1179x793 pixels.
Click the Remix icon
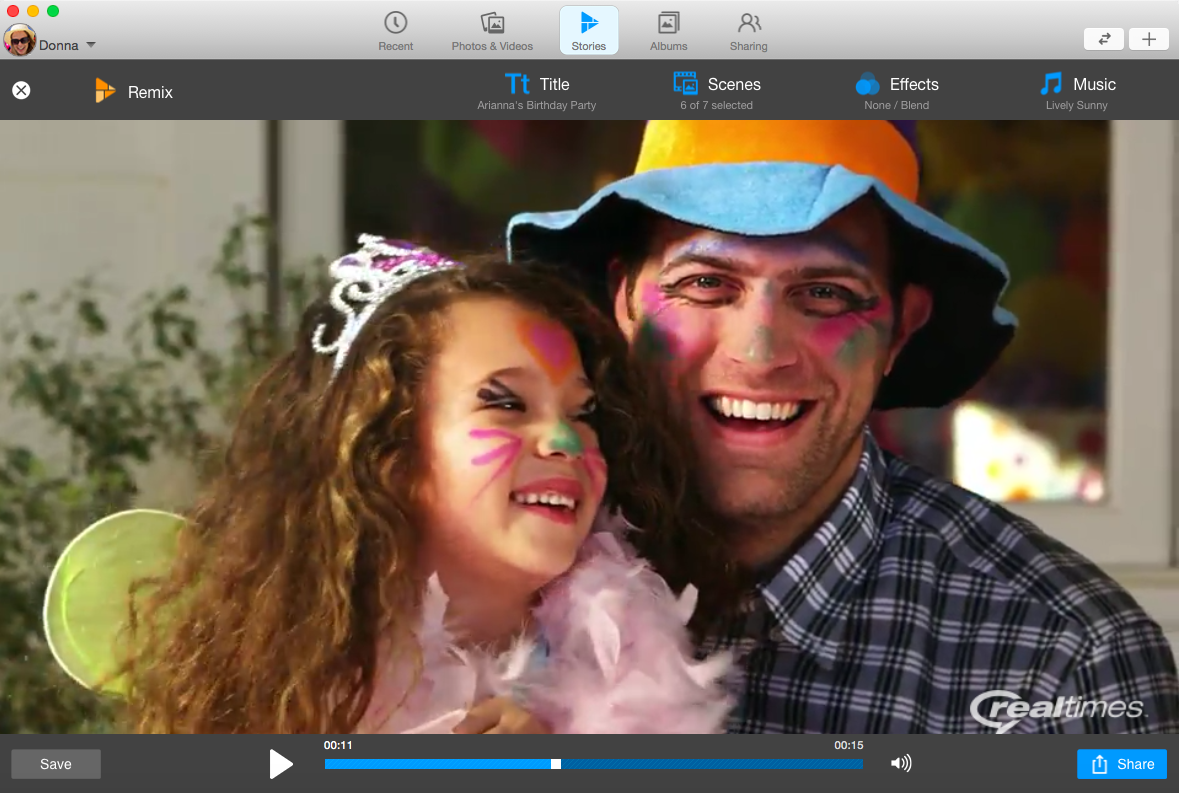coord(105,91)
